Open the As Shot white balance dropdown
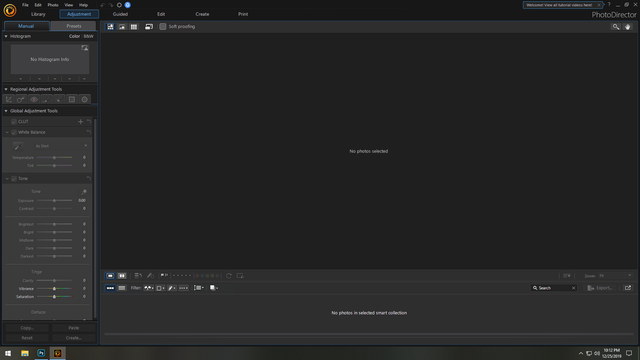This screenshot has height=360, width=640. [x=61, y=146]
